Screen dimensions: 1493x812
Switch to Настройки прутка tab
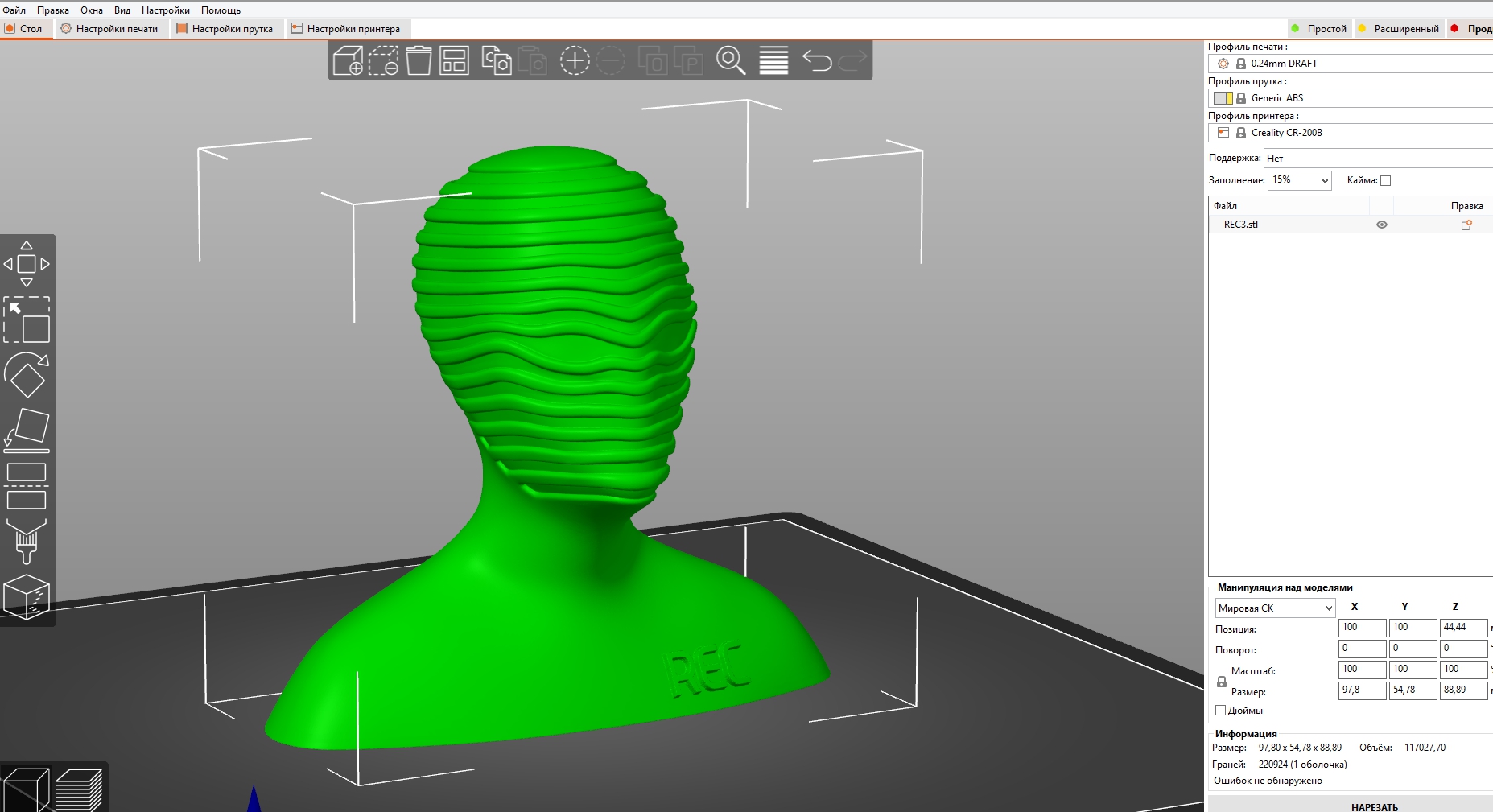(x=225, y=28)
